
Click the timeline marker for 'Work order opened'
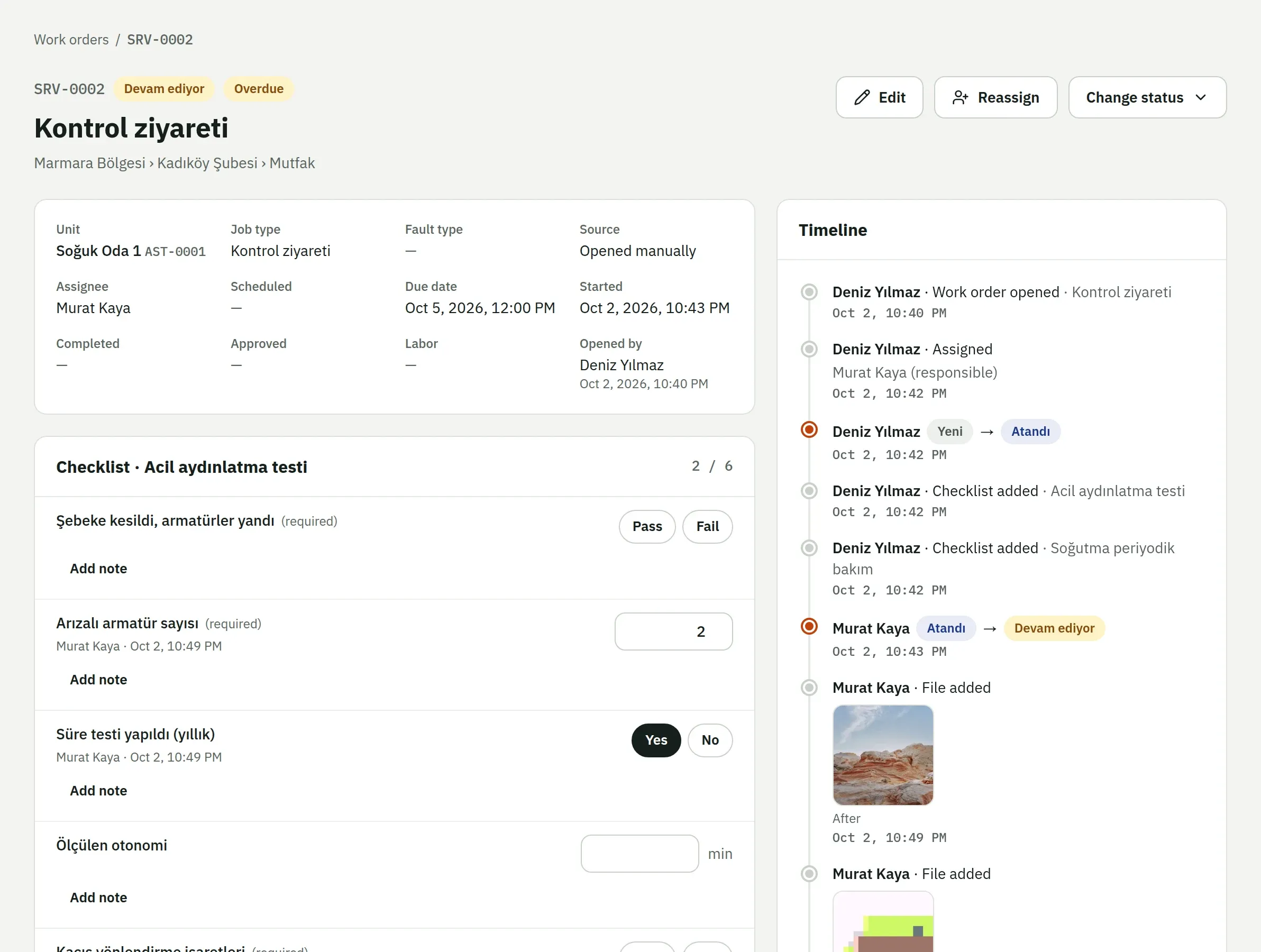tap(809, 292)
